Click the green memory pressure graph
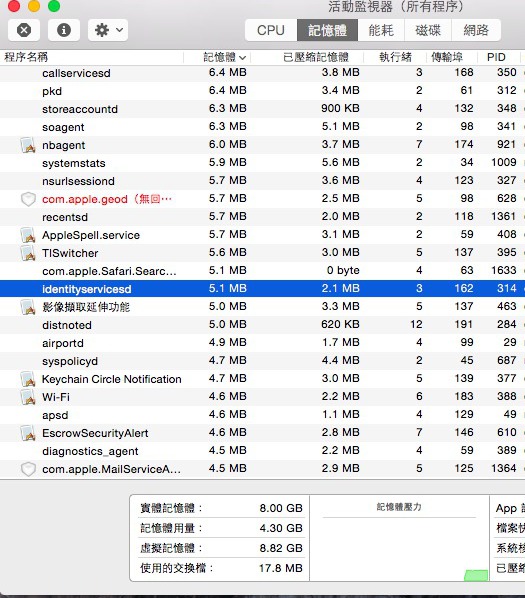The image size is (525, 598). pos(476,575)
